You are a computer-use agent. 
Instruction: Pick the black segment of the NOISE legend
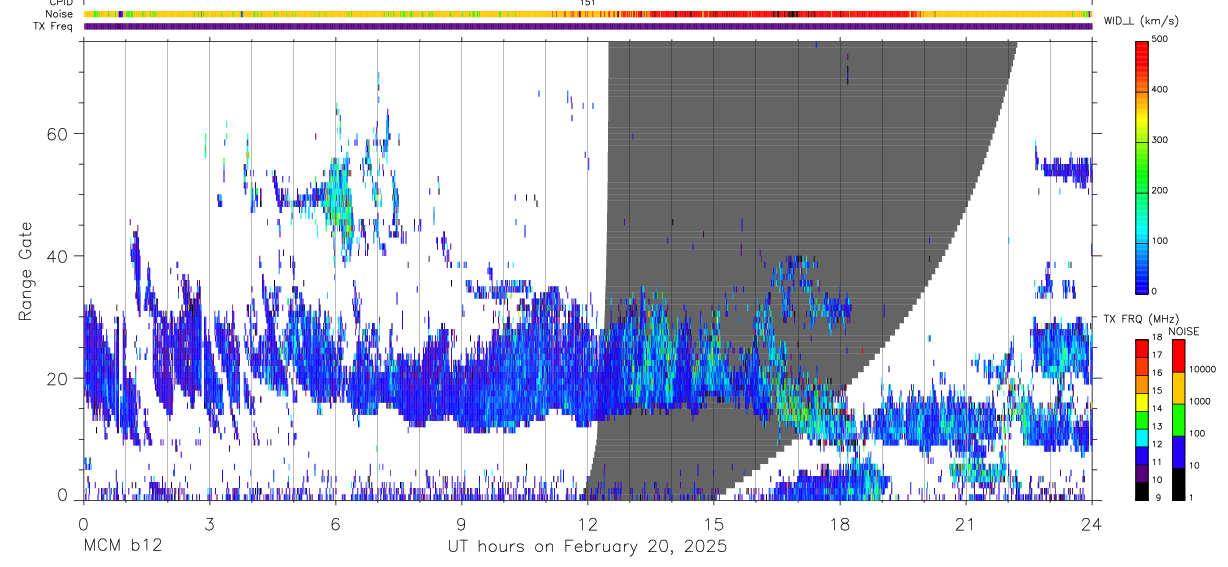click(1178, 484)
